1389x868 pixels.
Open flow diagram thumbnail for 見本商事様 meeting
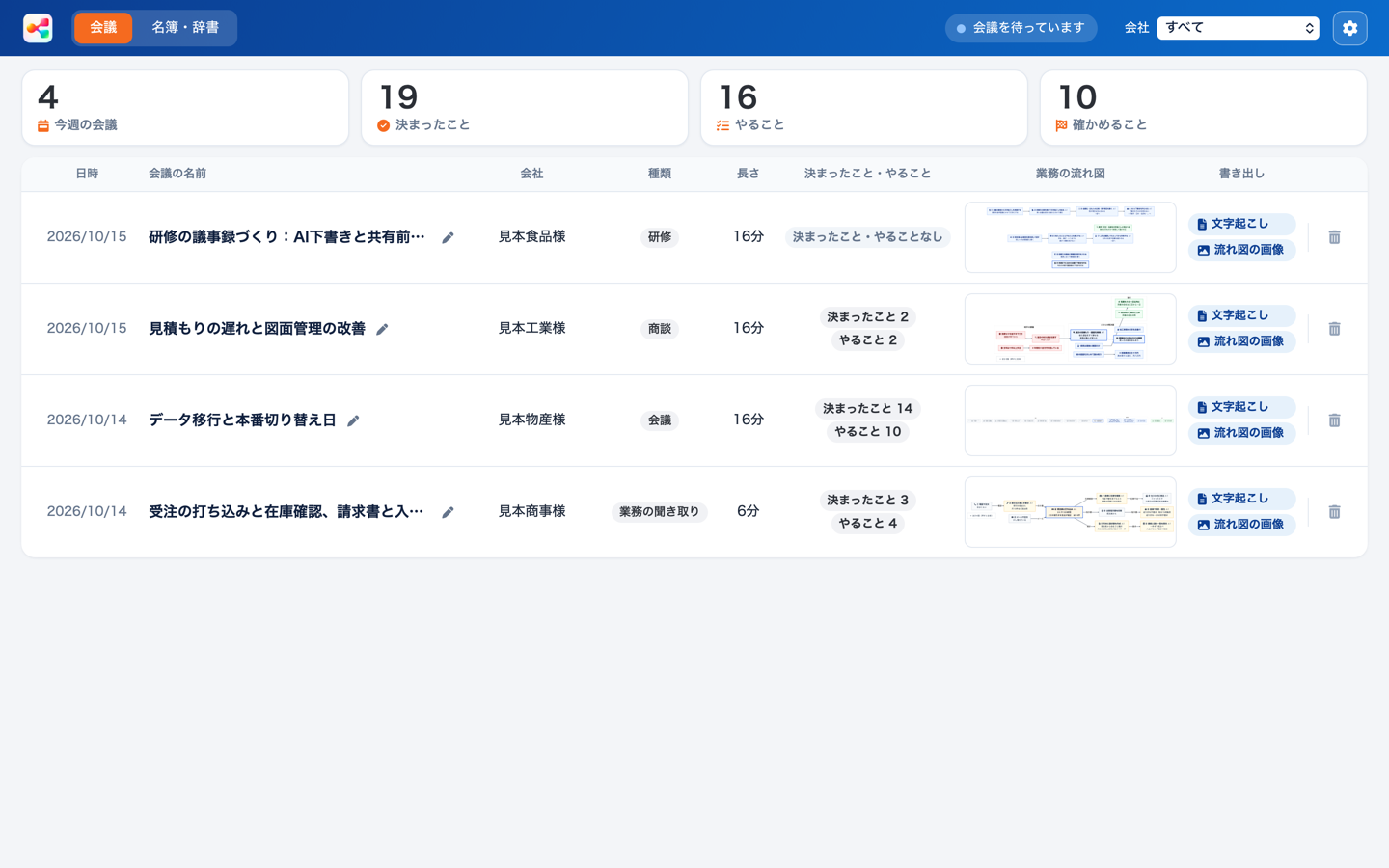point(1071,512)
